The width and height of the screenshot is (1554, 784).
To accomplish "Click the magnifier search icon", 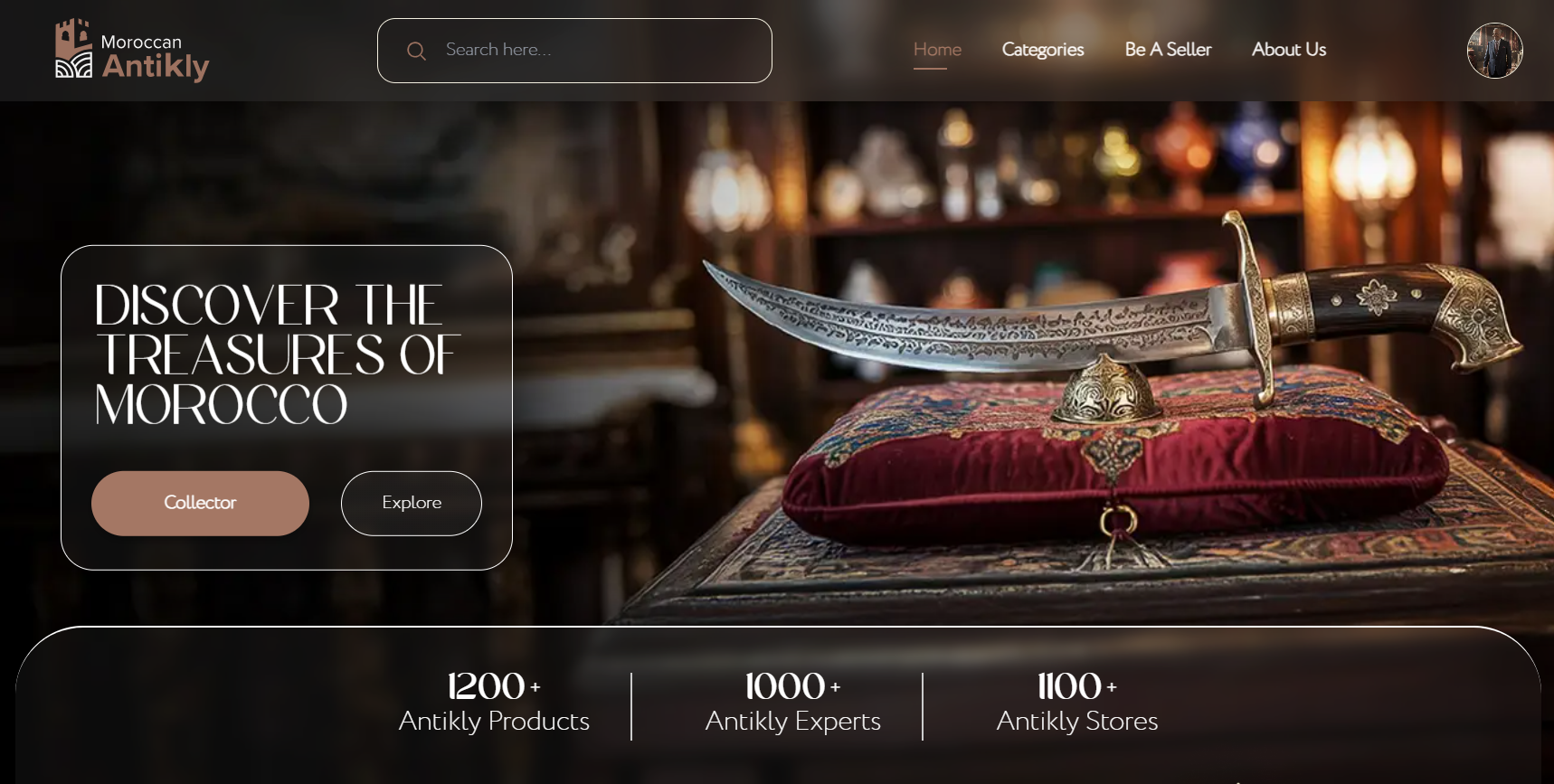I will (416, 51).
